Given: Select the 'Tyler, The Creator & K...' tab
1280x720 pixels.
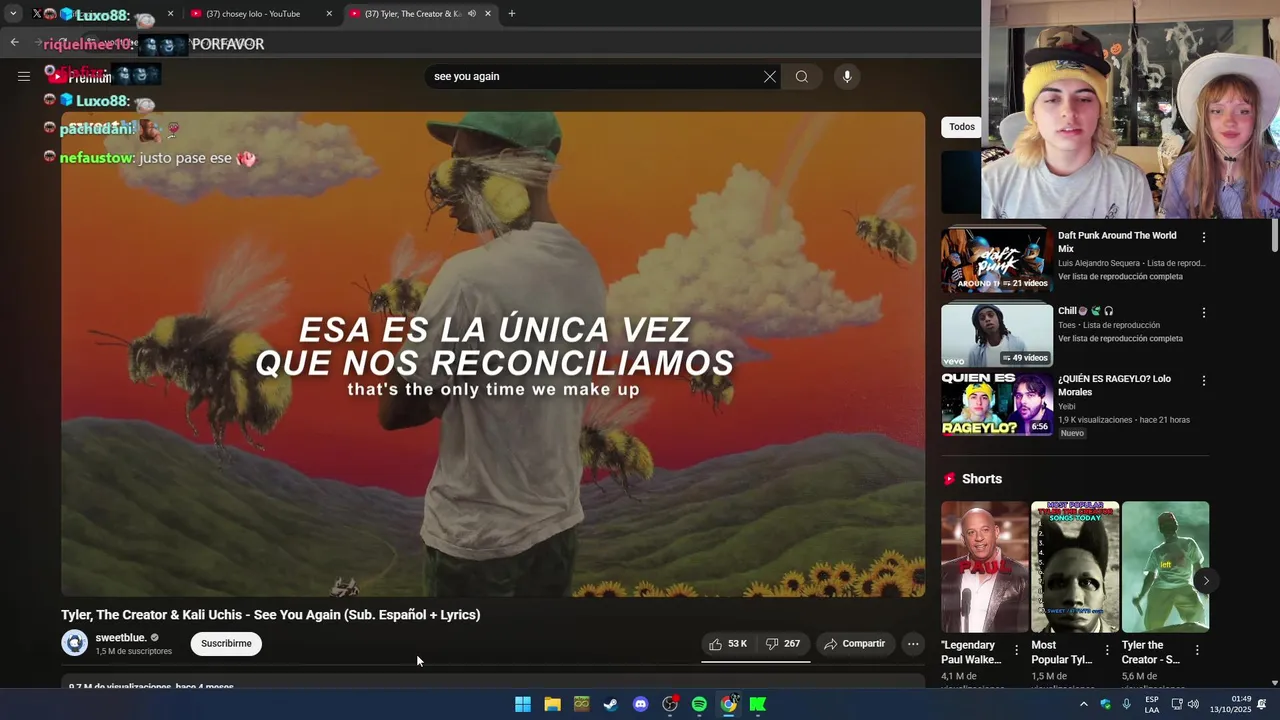Looking at the screenshot, I should point(412,14).
